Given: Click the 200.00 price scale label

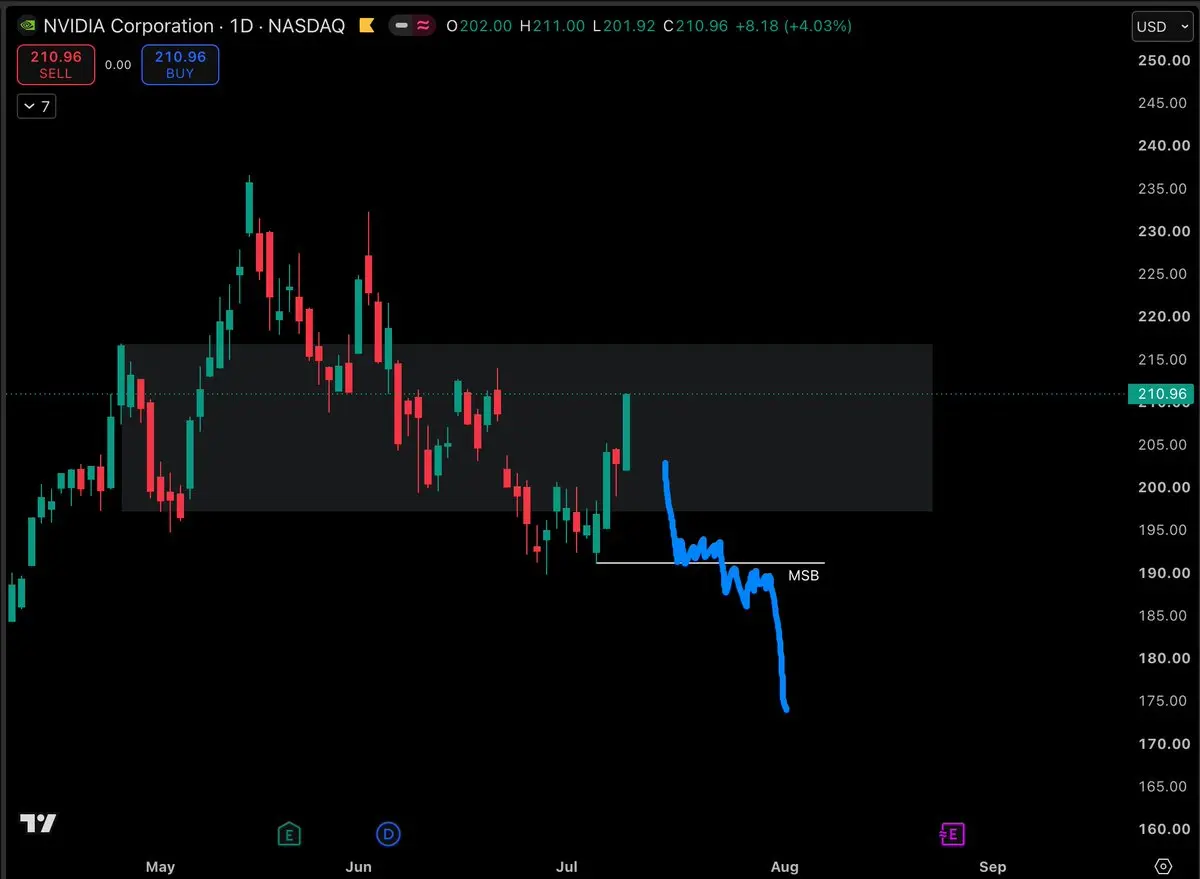Looking at the screenshot, I should tap(1162, 488).
